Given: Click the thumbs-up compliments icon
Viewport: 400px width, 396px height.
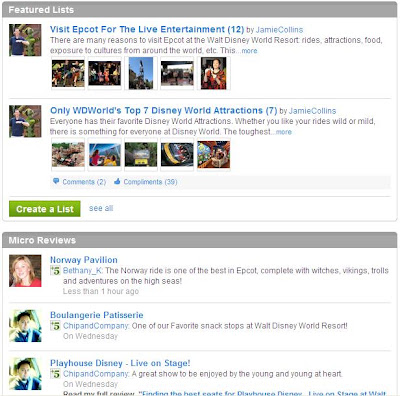Looking at the screenshot, I should (117, 181).
